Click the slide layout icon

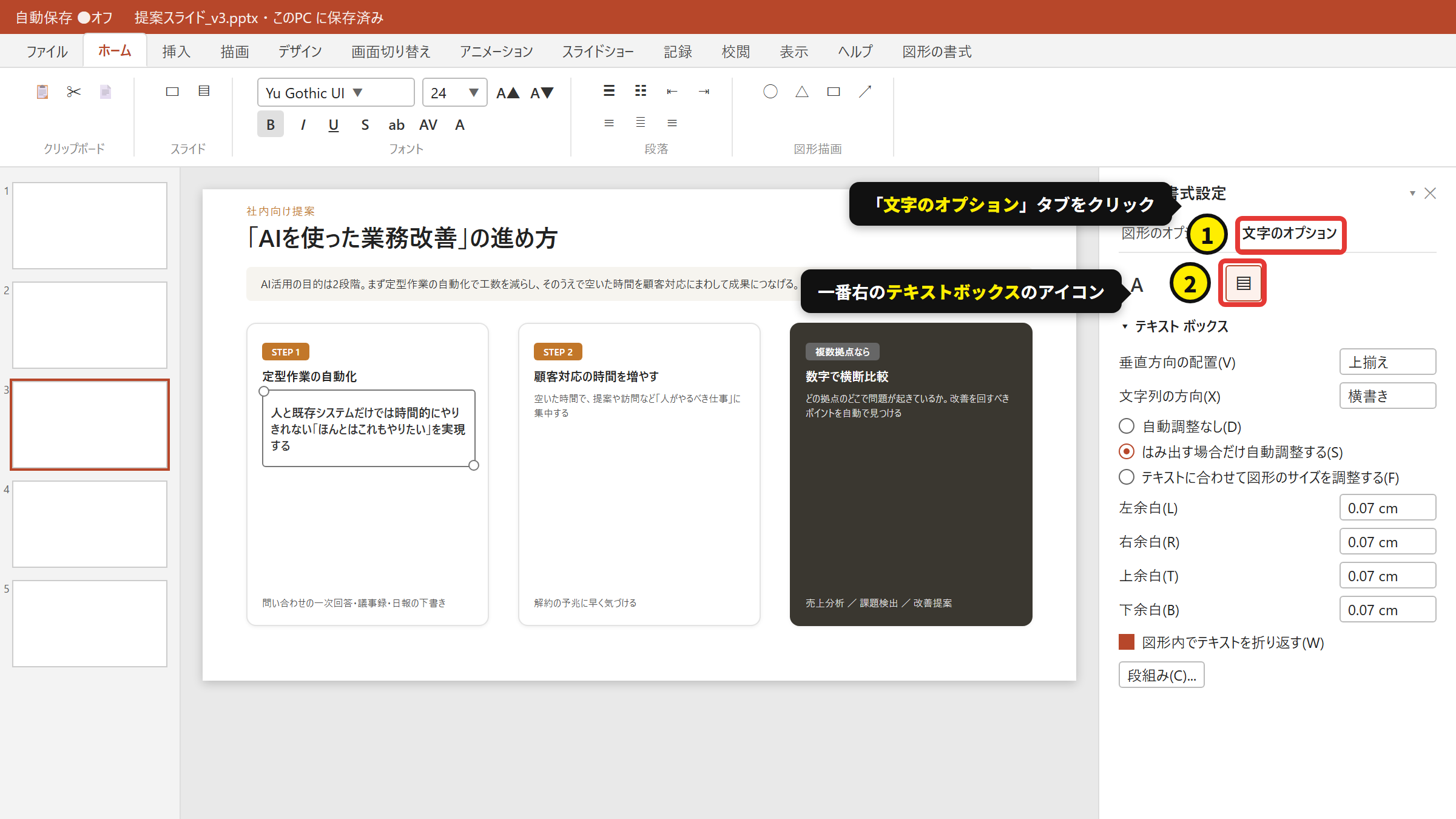(x=204, y=92)
